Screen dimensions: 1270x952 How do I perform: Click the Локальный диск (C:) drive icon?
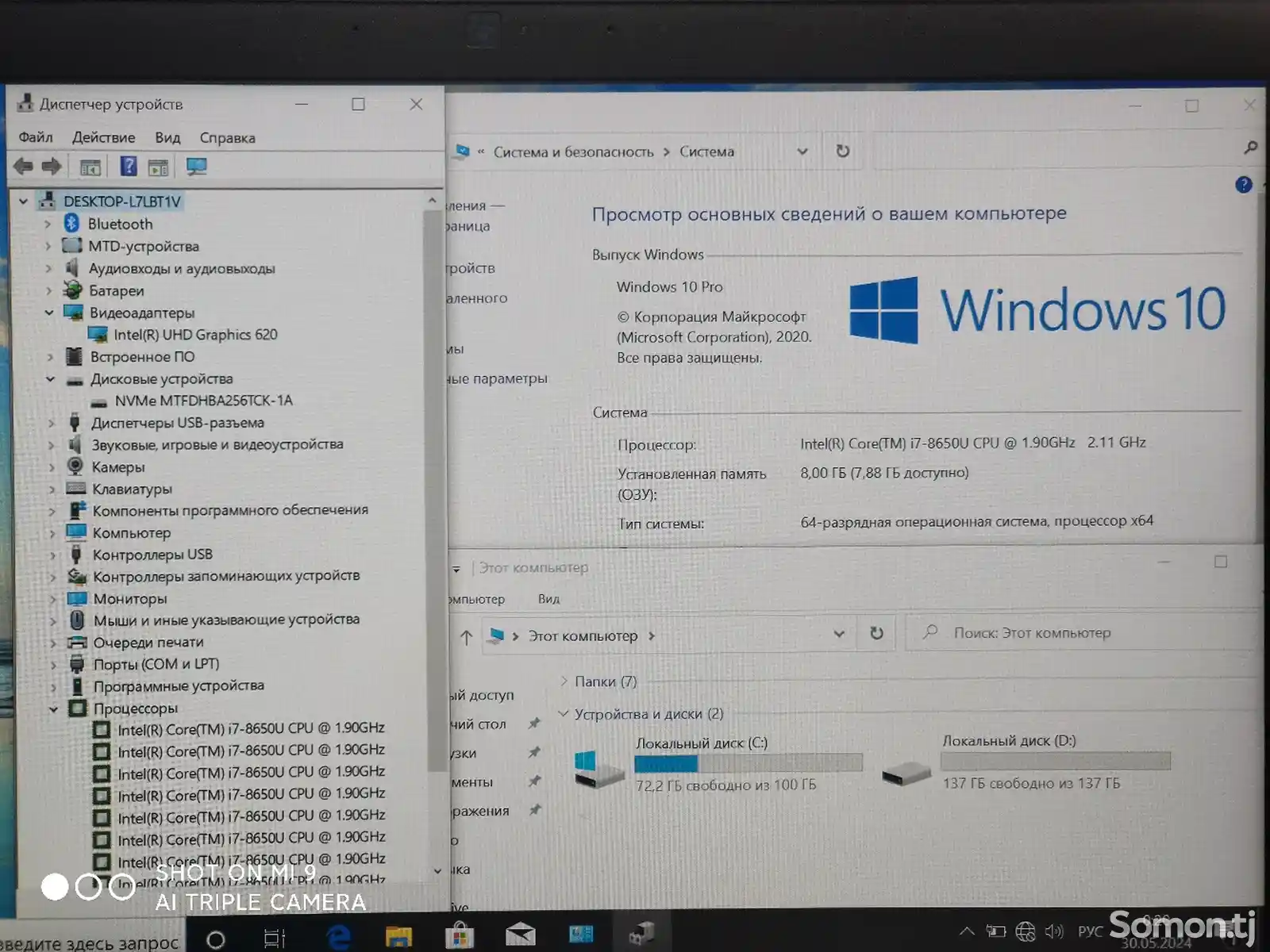pyautogui.click(x=598, y=768)
